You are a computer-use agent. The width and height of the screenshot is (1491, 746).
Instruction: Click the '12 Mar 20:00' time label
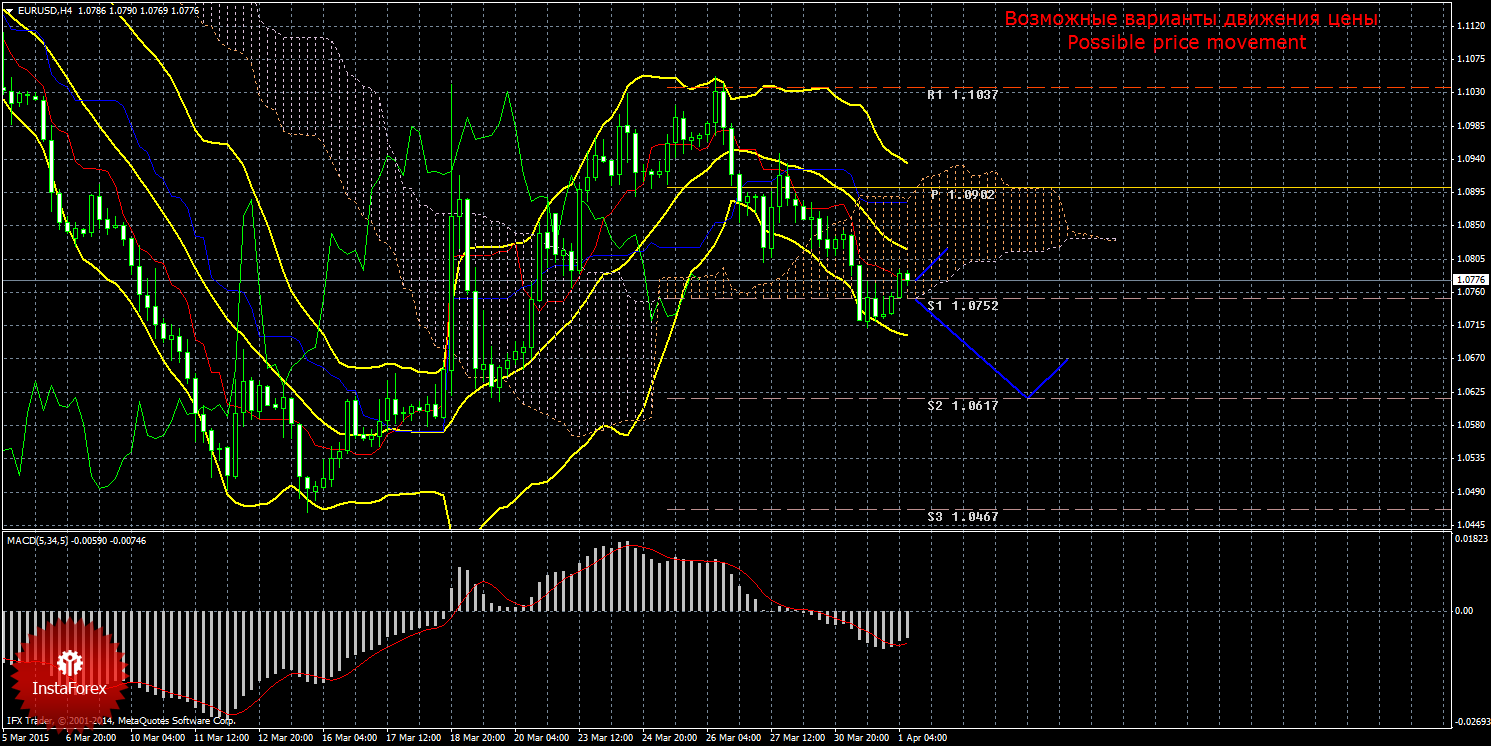[x=286, y=738]
